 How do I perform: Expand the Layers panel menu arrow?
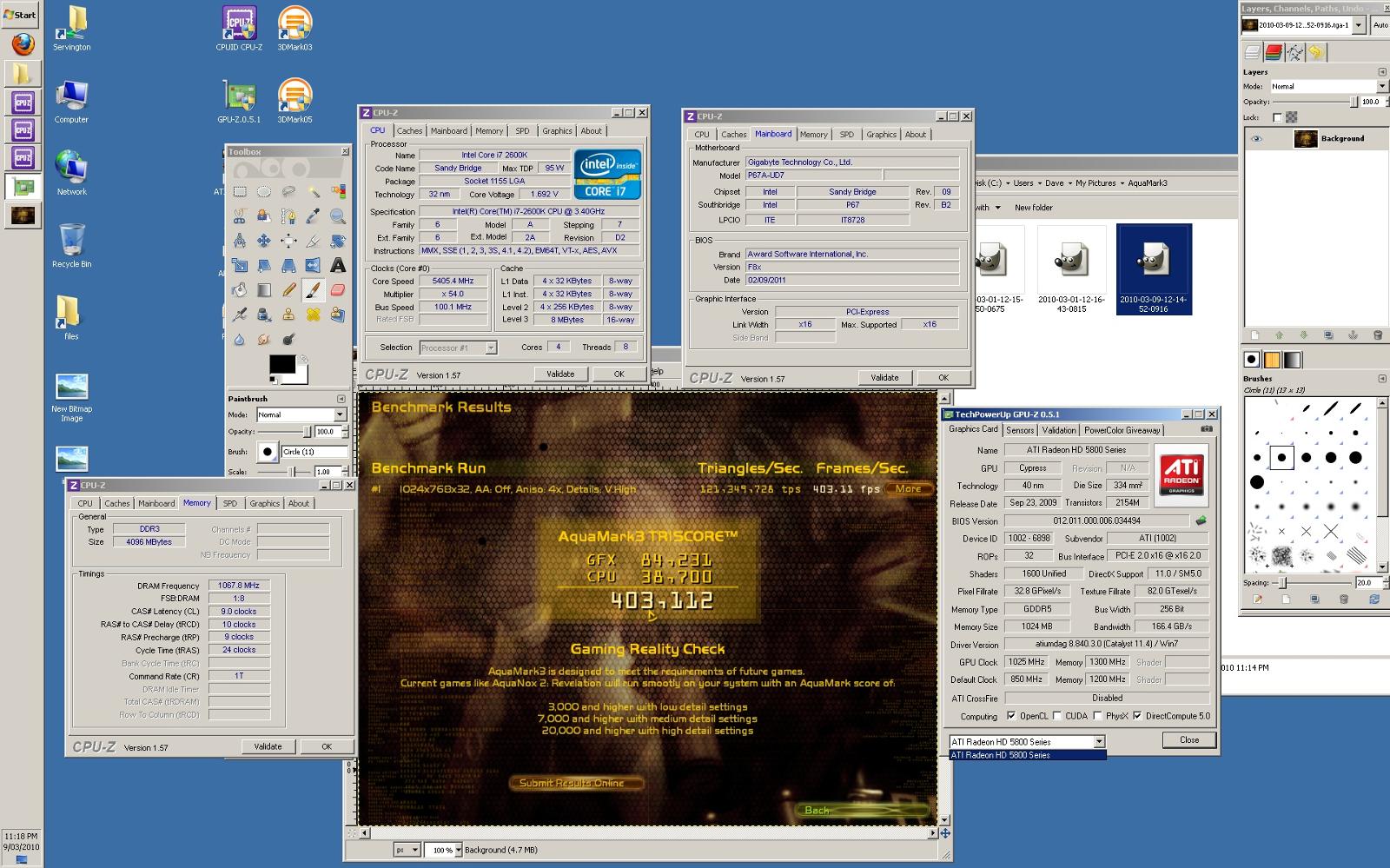1382,72
